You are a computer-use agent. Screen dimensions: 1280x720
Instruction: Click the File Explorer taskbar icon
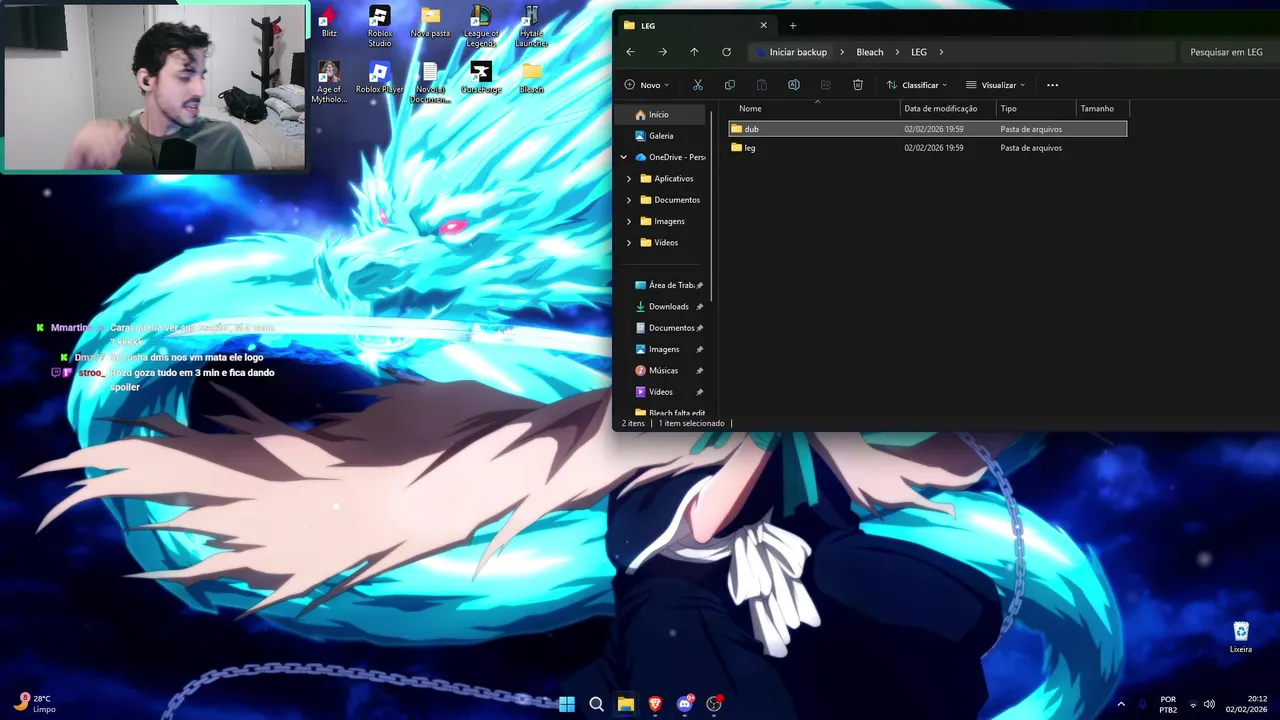click(626, 704)
